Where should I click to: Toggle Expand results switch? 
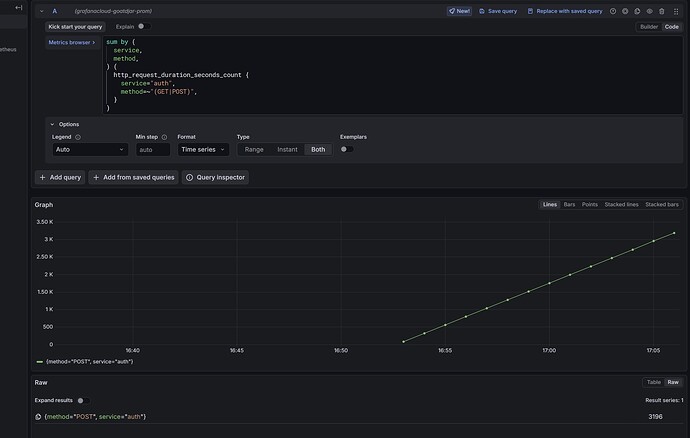coord(83,401)
